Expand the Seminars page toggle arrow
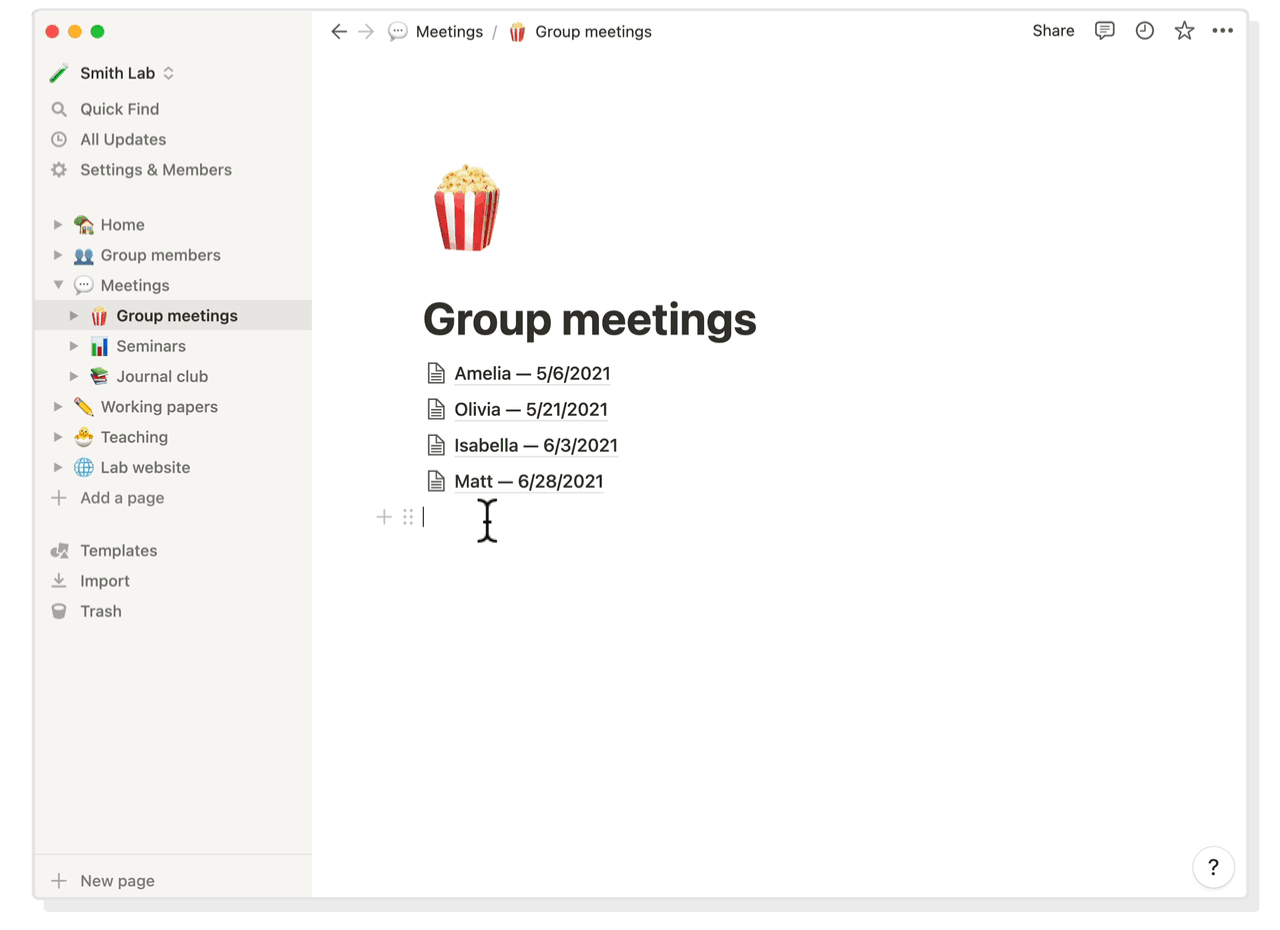 [x=74, y=346]
